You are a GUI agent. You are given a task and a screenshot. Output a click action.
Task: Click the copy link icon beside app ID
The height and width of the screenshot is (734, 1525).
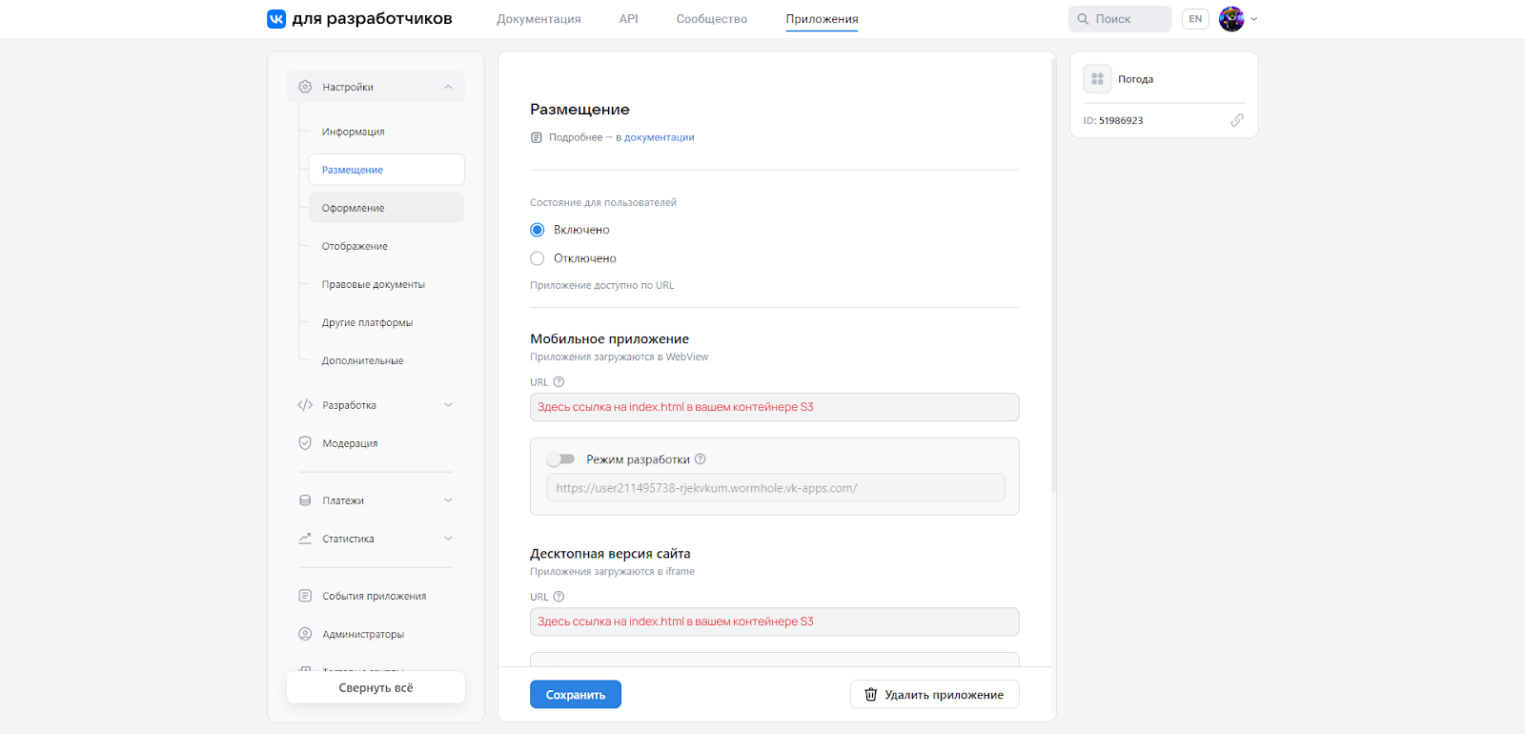point(1237,120)
